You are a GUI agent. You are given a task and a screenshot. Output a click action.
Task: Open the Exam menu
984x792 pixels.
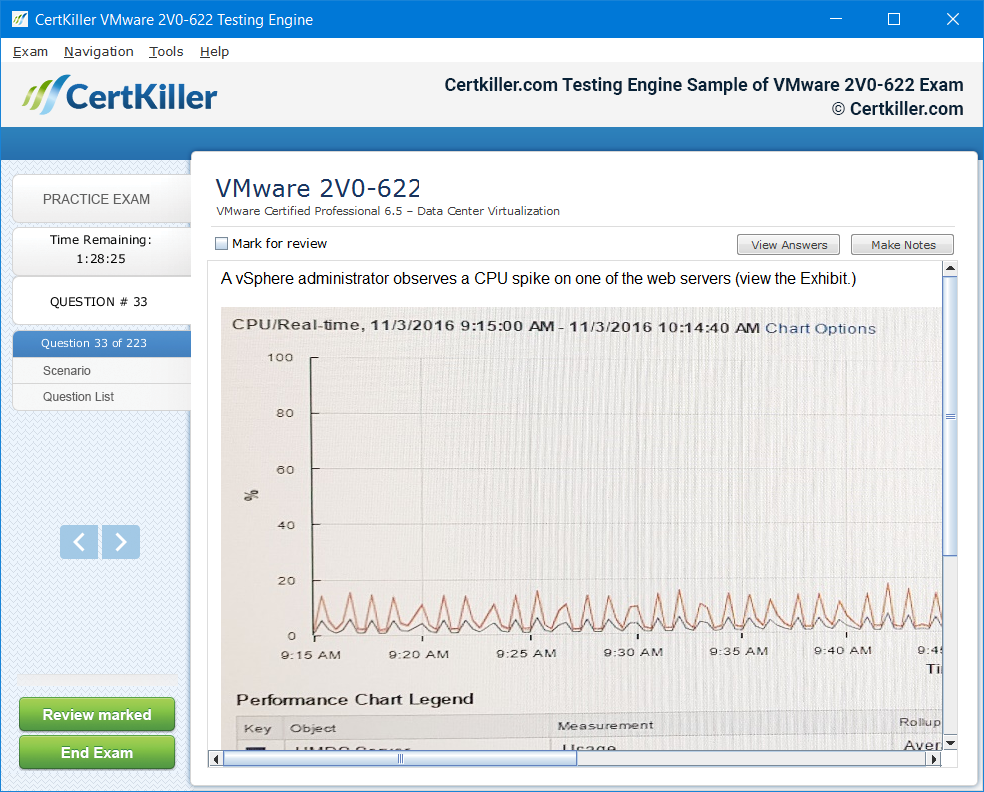tap(30, 51)
